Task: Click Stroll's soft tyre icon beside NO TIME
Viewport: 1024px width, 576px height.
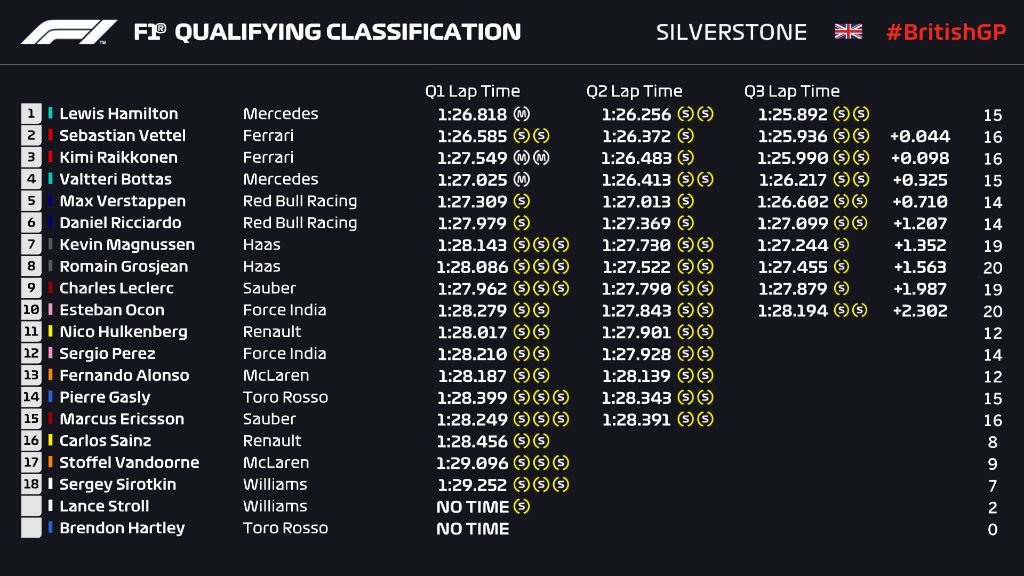Action: click(x=520, y=507)
